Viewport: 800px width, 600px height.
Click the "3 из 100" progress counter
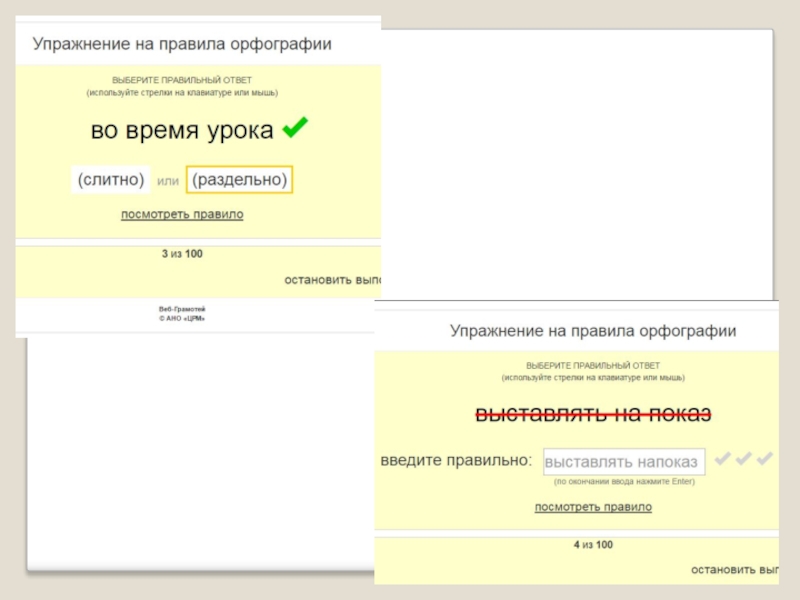pyautogui.click(x=182, y=254)
